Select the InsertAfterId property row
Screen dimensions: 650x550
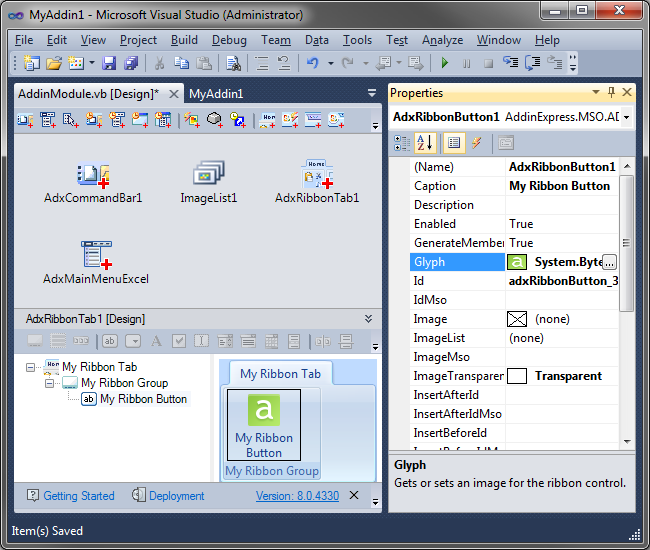coord(514,395)
